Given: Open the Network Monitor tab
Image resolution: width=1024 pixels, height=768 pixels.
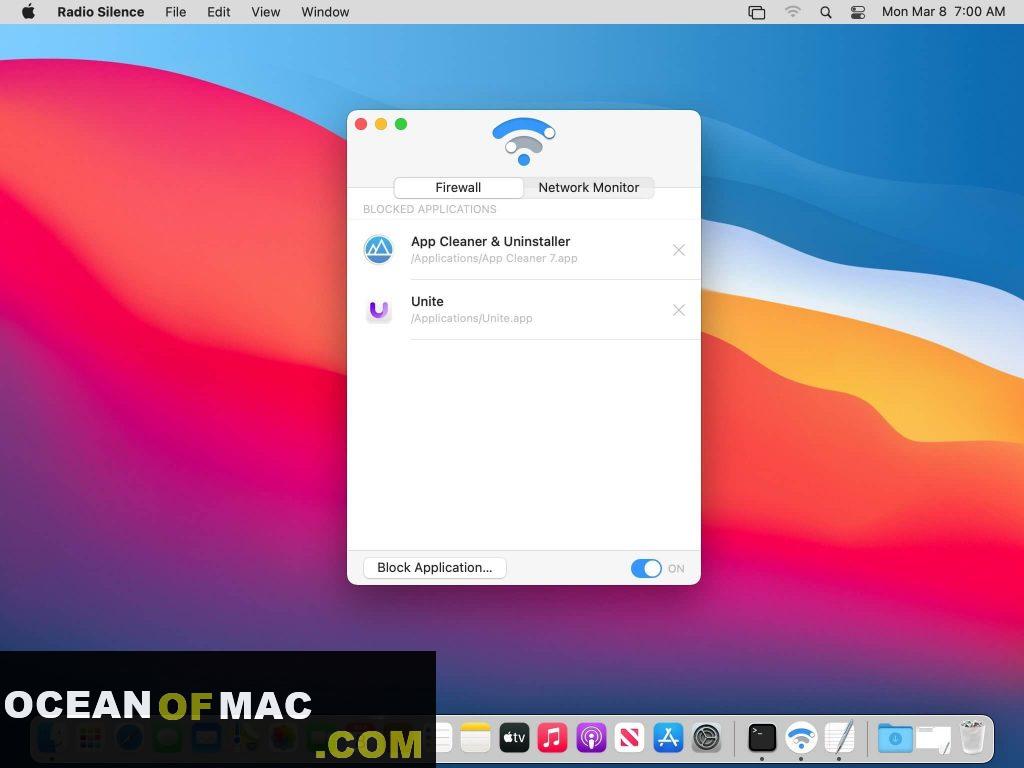Looking at the screenshot, I should tap(588, 187).
